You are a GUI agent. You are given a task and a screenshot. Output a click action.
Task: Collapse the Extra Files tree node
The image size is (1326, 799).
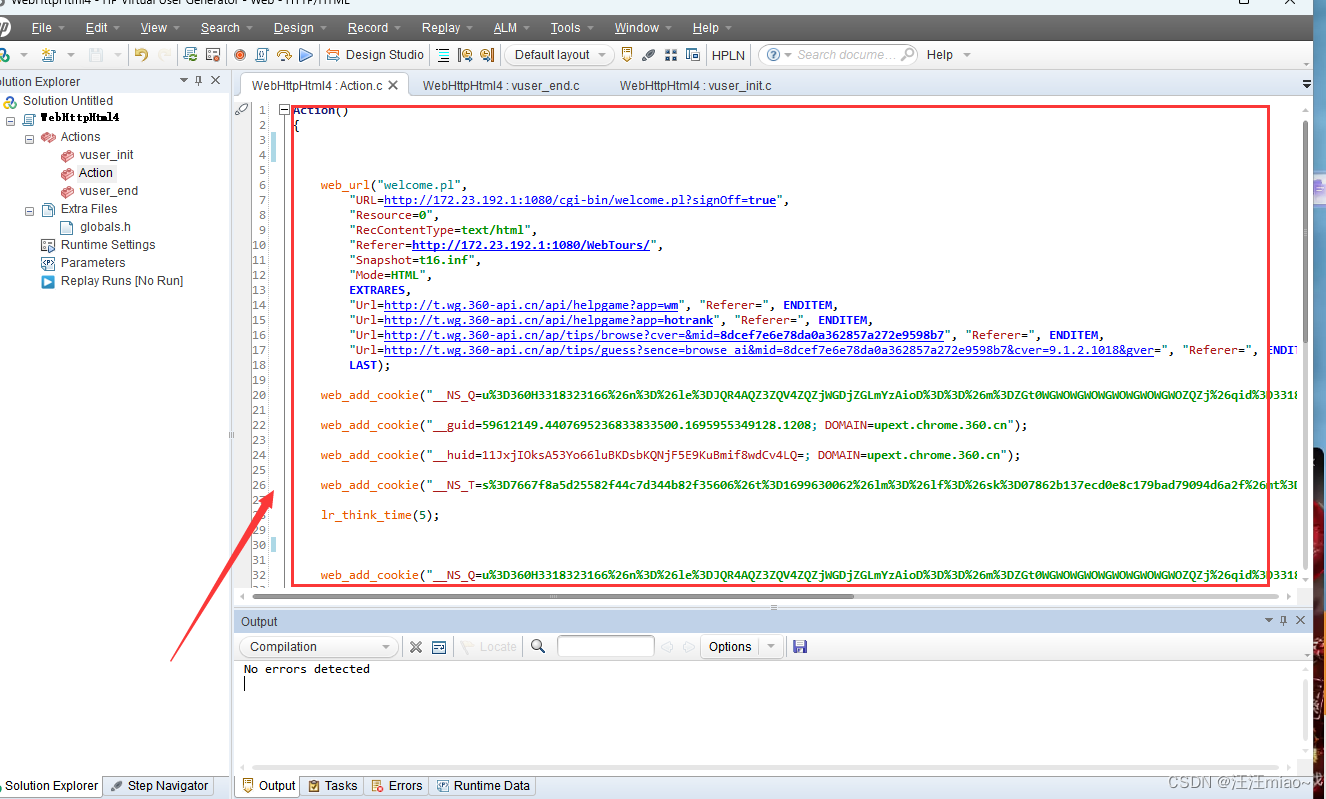[x=30, y=210]
